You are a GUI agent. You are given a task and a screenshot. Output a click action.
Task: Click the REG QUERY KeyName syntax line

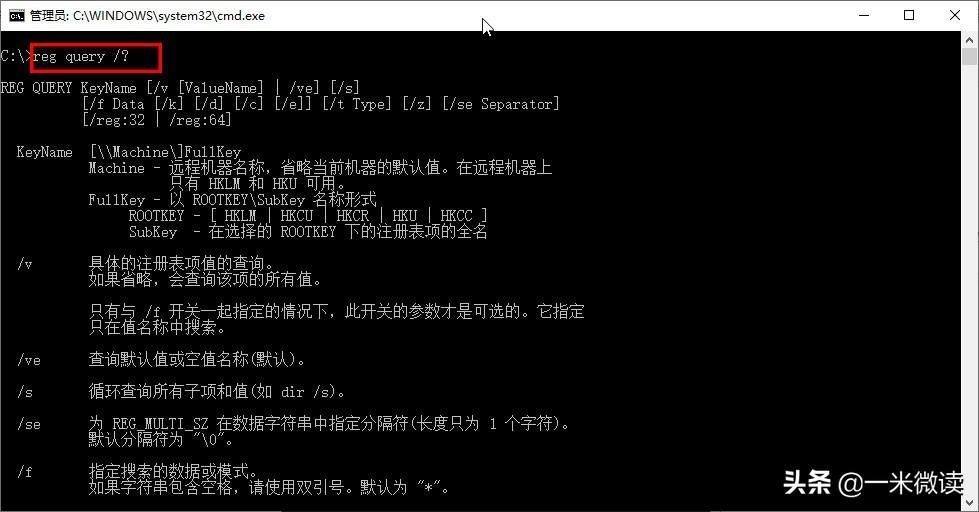pyautogui.click(x=180, y=88)
